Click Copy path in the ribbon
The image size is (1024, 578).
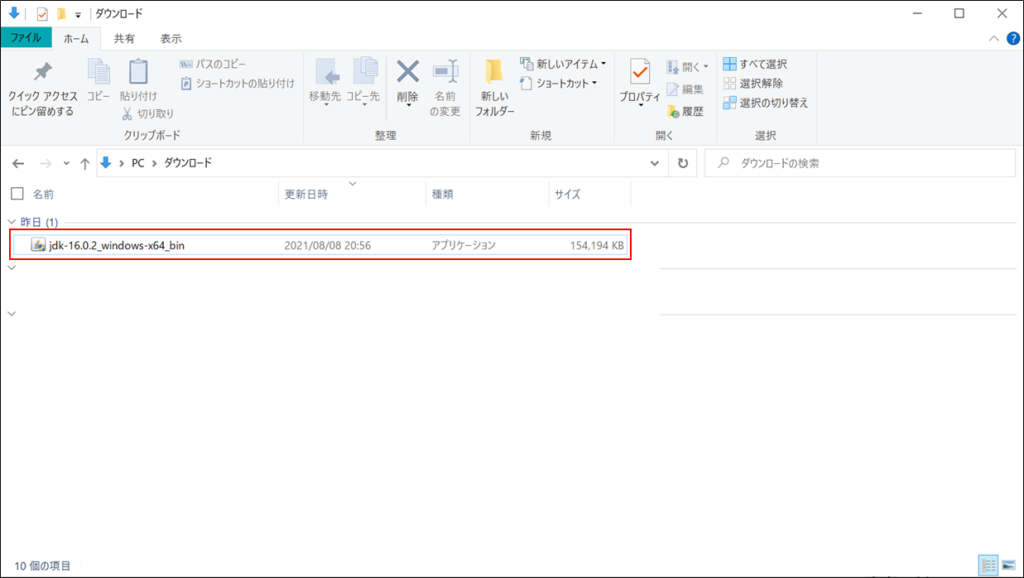tap(213, 64)
